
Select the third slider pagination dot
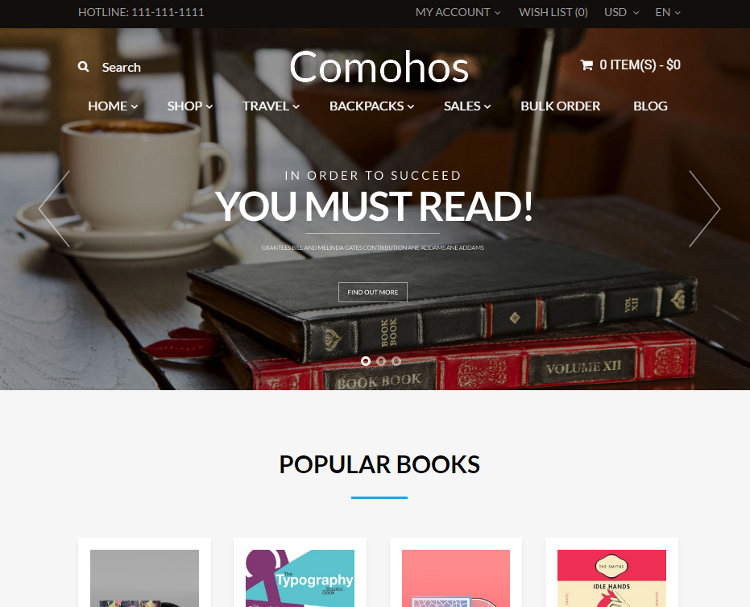397,361
